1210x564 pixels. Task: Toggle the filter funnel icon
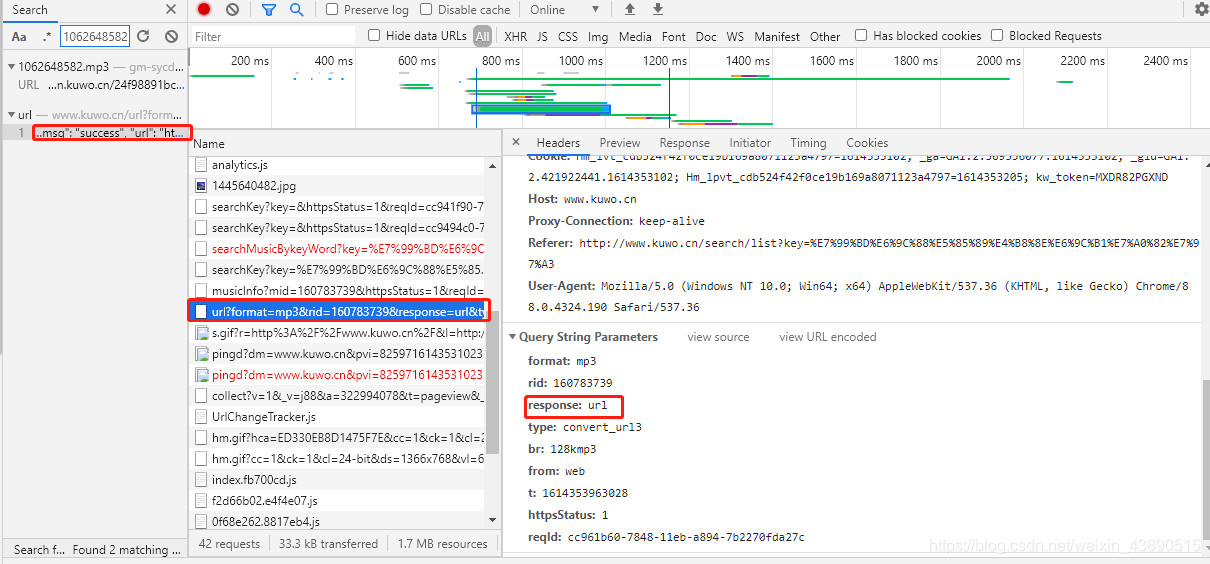pyautogui.click(x=268, y=9)
